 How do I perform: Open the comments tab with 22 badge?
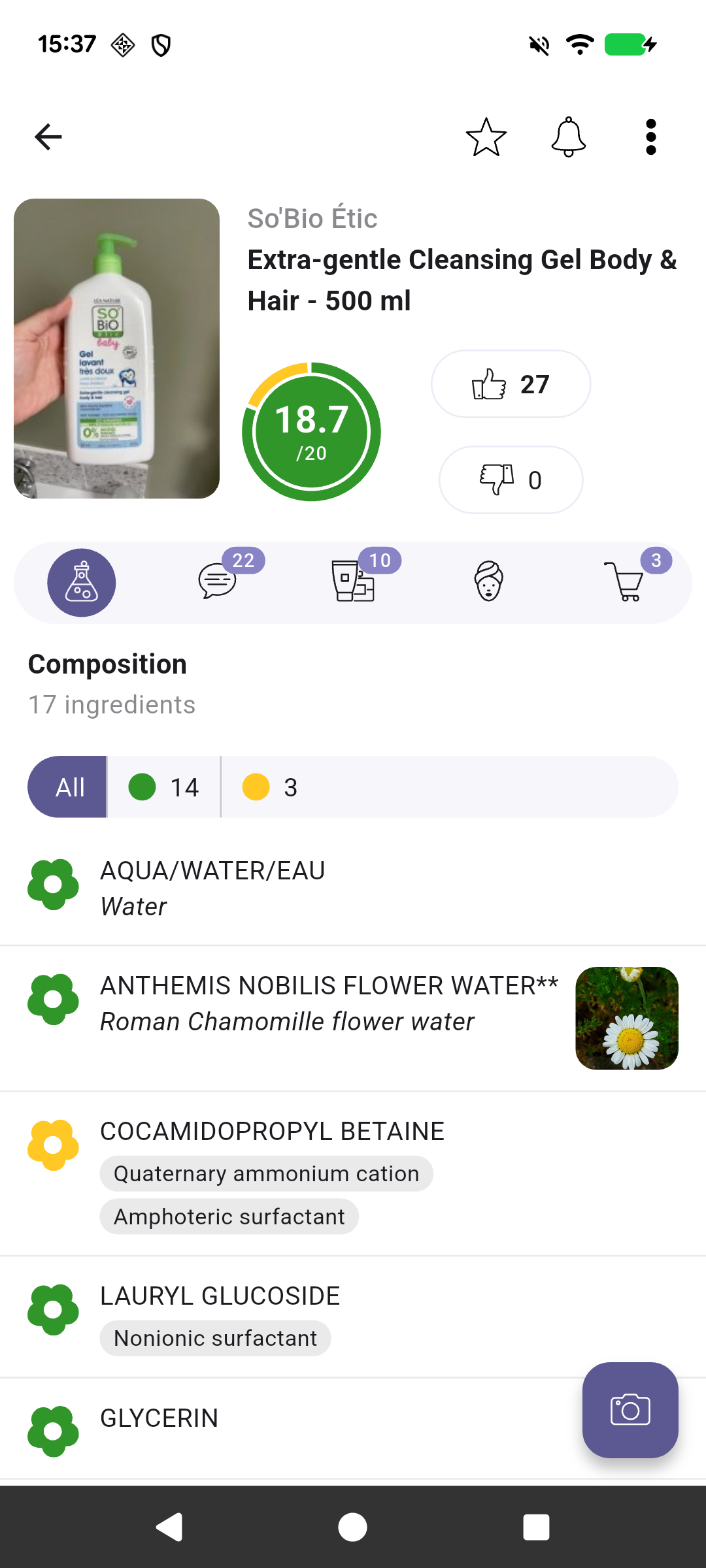[218, 581]
